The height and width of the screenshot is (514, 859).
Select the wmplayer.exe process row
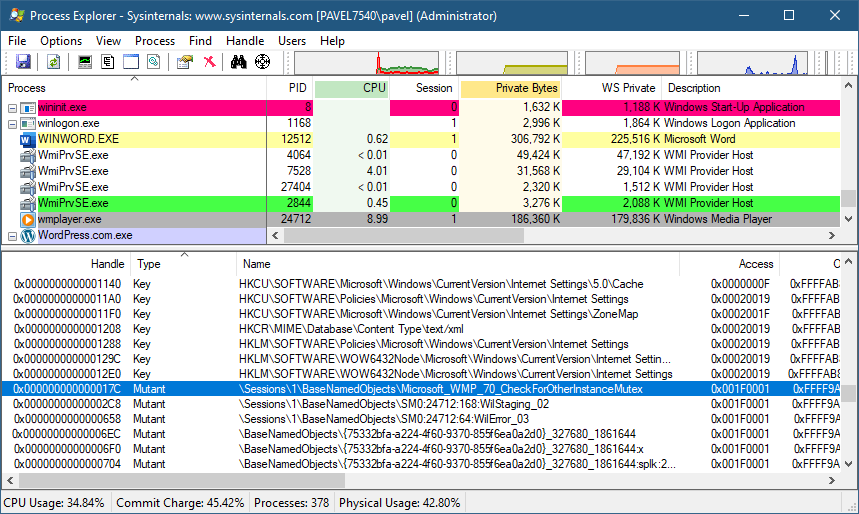point(421,219)
